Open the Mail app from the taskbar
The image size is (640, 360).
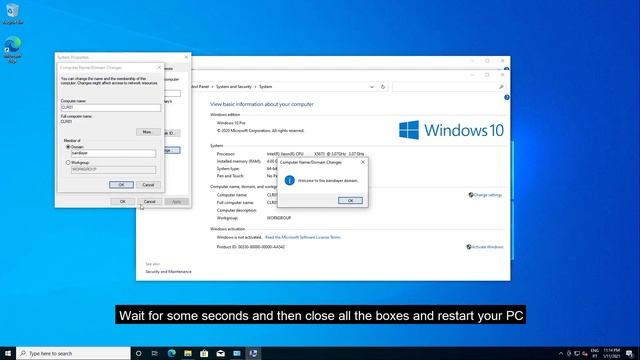(220, 353)
